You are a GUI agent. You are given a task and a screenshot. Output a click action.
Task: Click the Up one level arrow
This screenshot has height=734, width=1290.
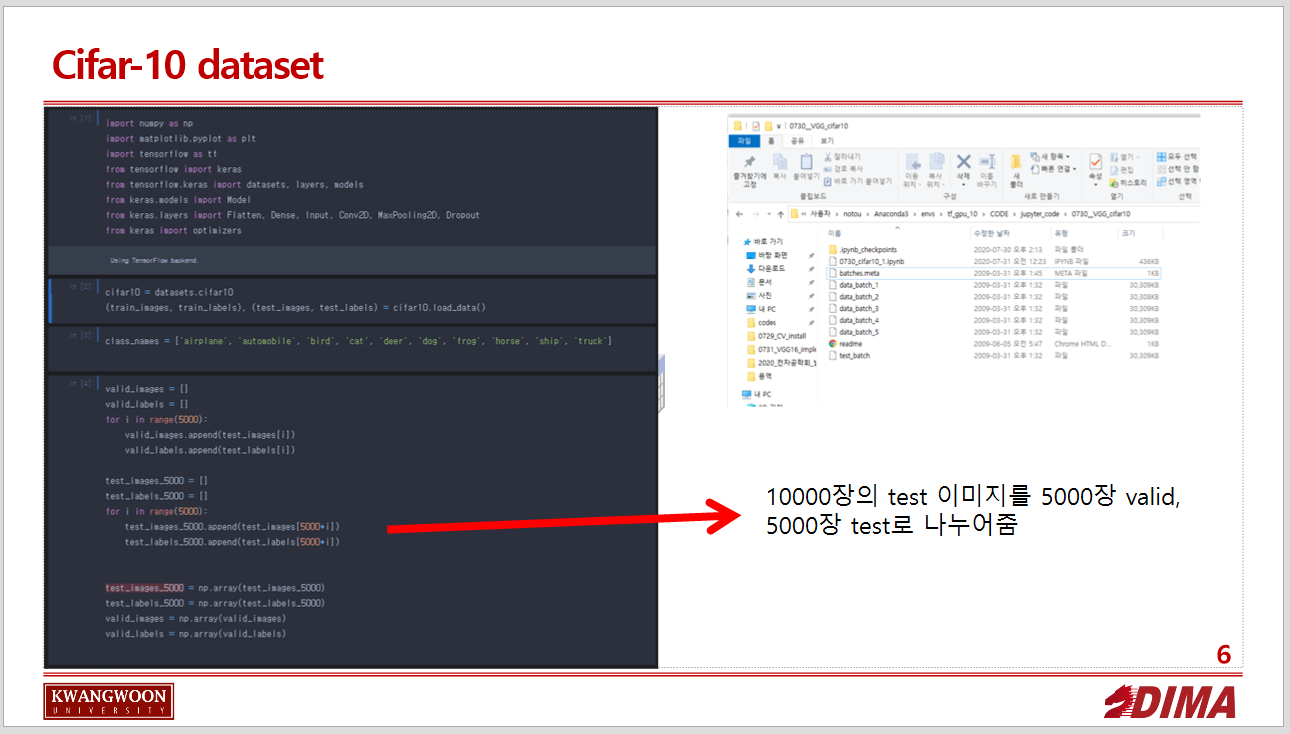click(x=780, y=214)
